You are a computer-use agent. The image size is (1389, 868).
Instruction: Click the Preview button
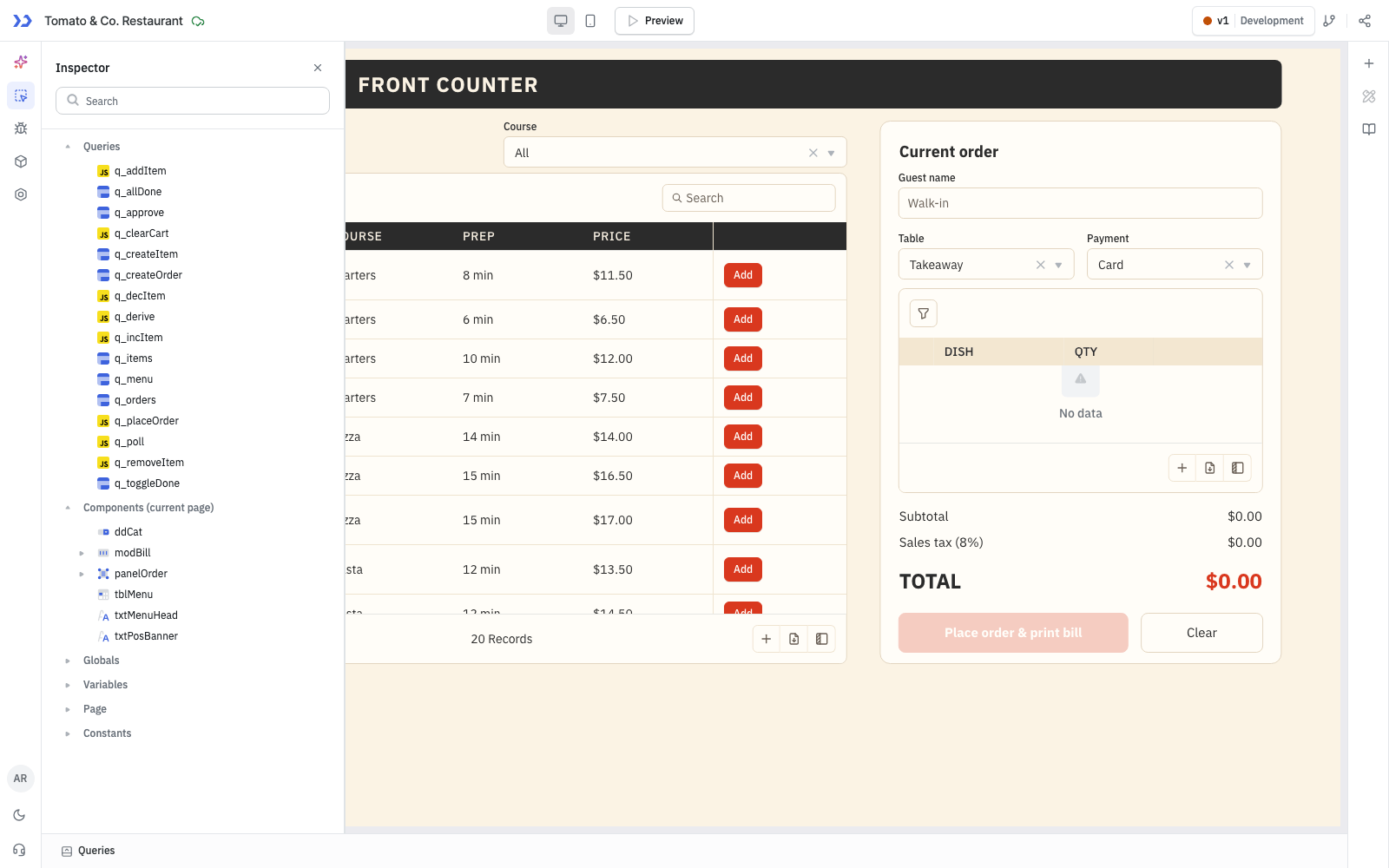coord(655,21)
